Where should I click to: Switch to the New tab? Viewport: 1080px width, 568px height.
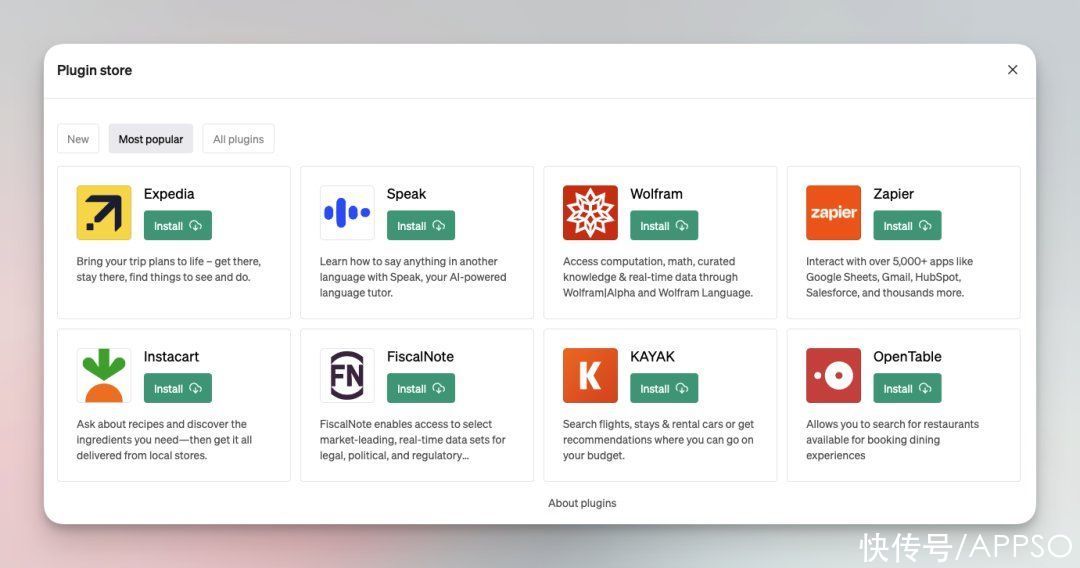pos(78,139)
